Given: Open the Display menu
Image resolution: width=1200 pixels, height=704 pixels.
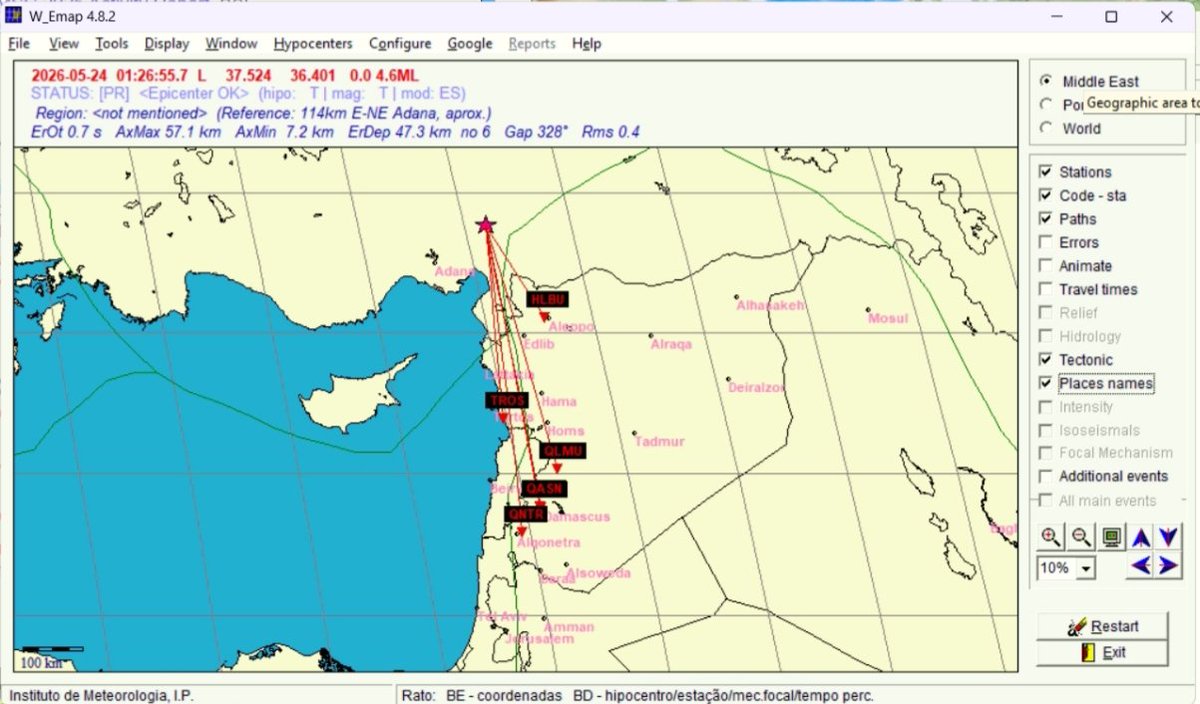Looking at the screenshot, I should coord(166,44).
